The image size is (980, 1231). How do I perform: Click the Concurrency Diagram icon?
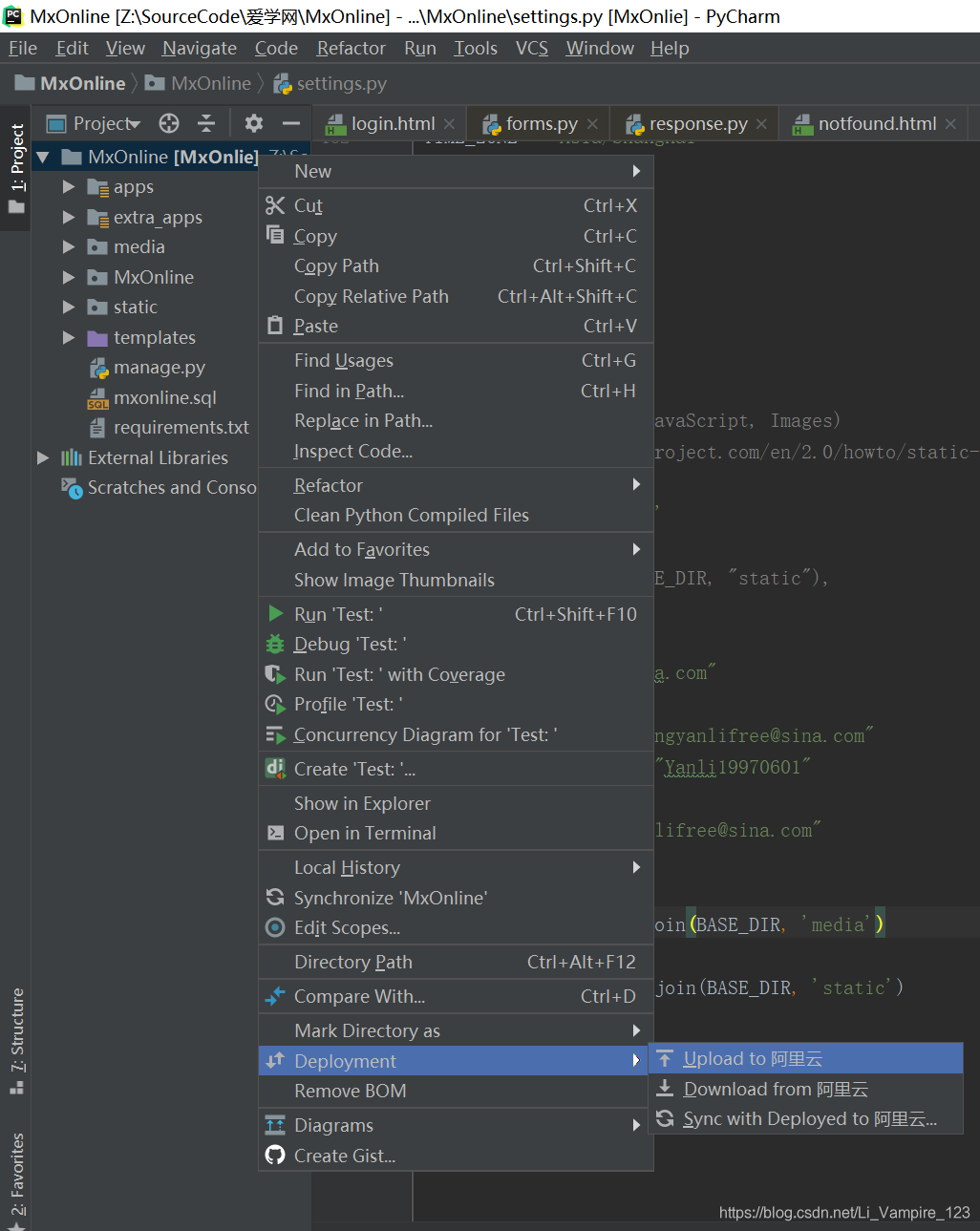pyautogui.click(x=275, y=734)
